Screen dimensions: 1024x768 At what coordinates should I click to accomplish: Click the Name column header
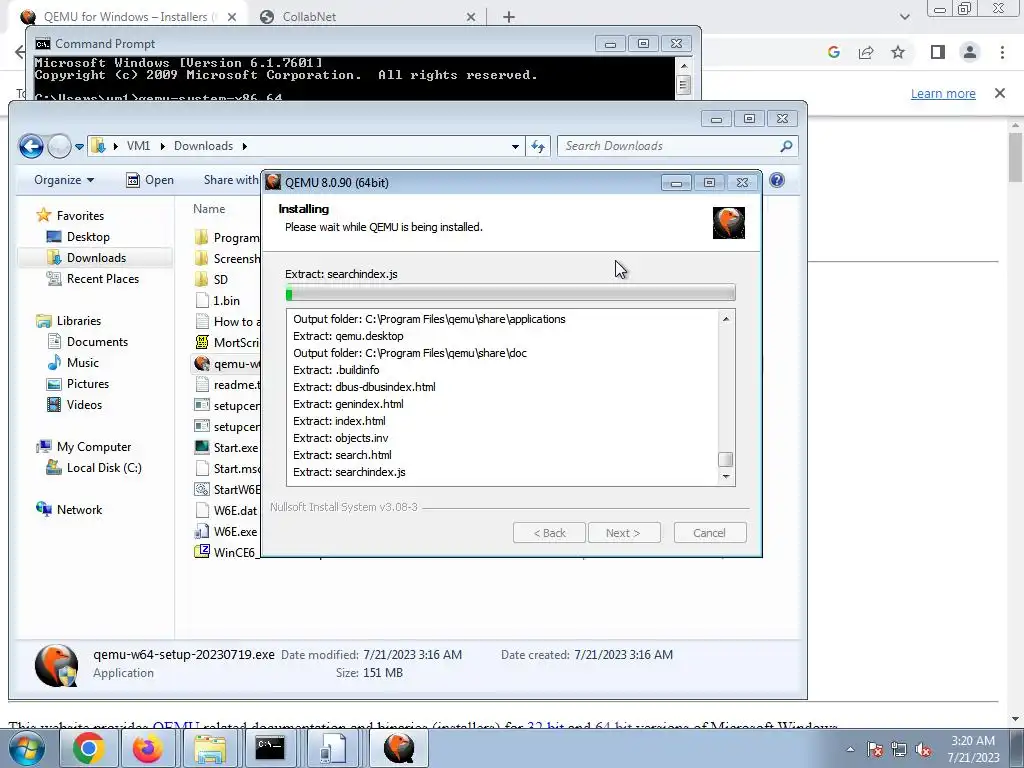click(209, 209)
